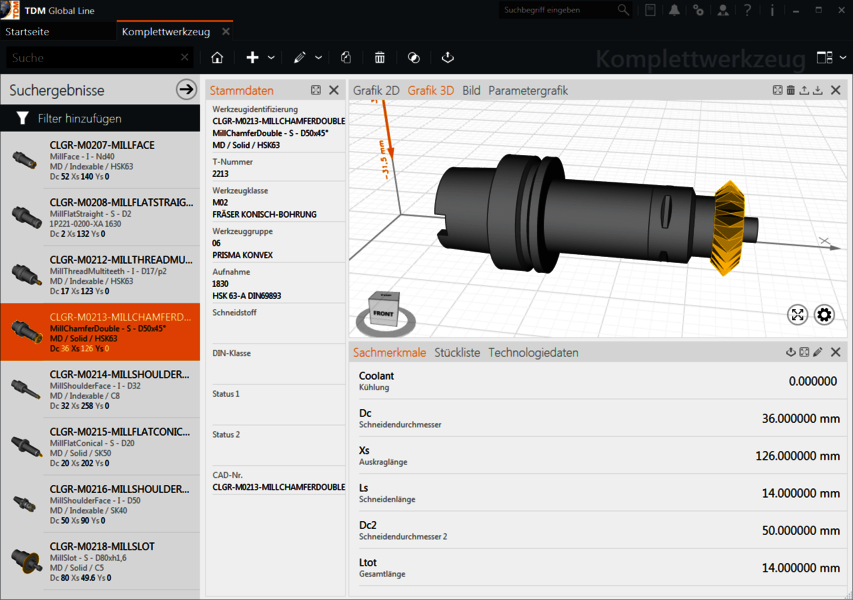Viewport: 853px width, 600px height.
Task: Open the 3D viewer settings gear
Action: click(x=824, y=314)
